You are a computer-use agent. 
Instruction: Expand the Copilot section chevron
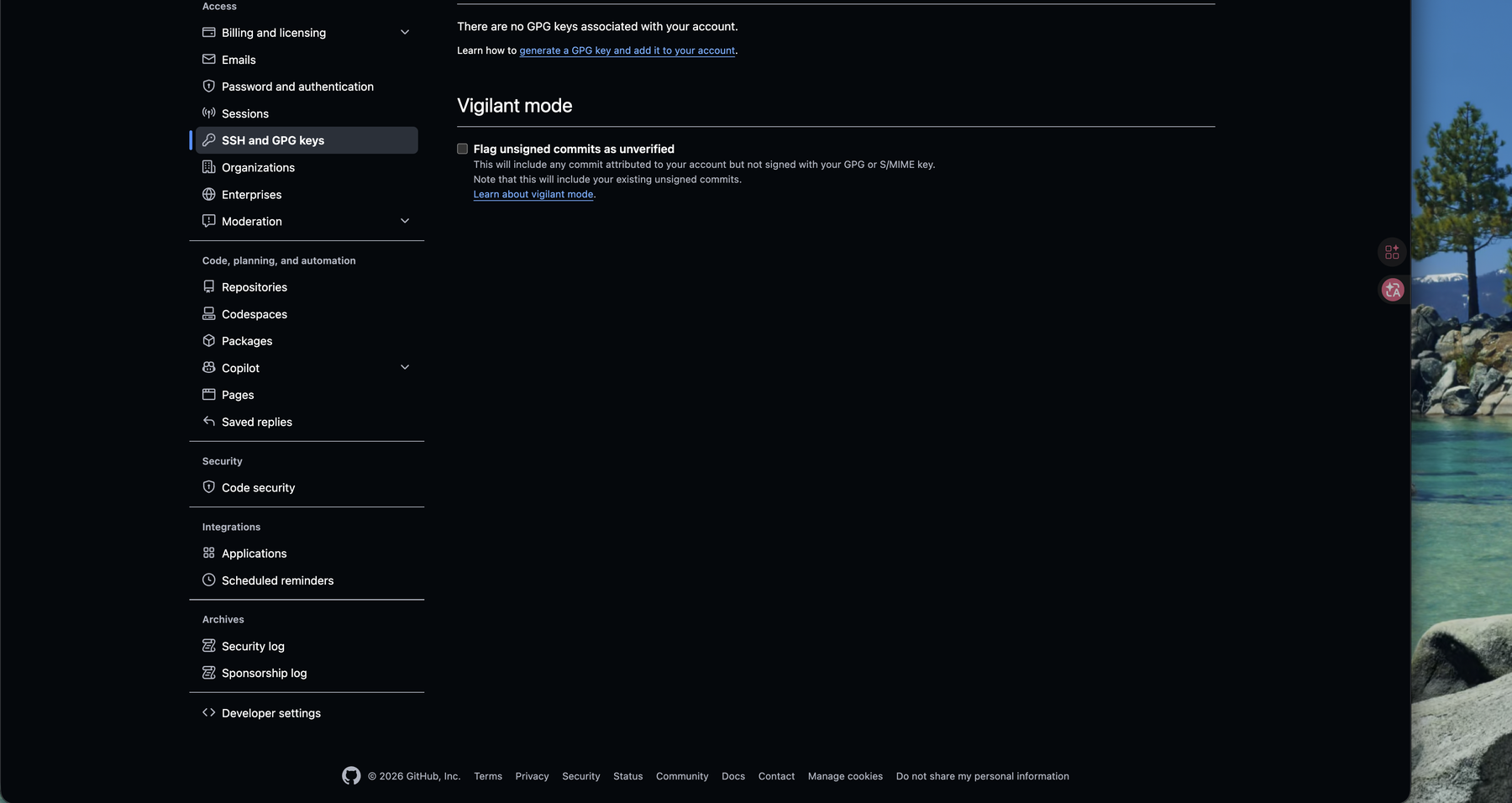[405, 367]
